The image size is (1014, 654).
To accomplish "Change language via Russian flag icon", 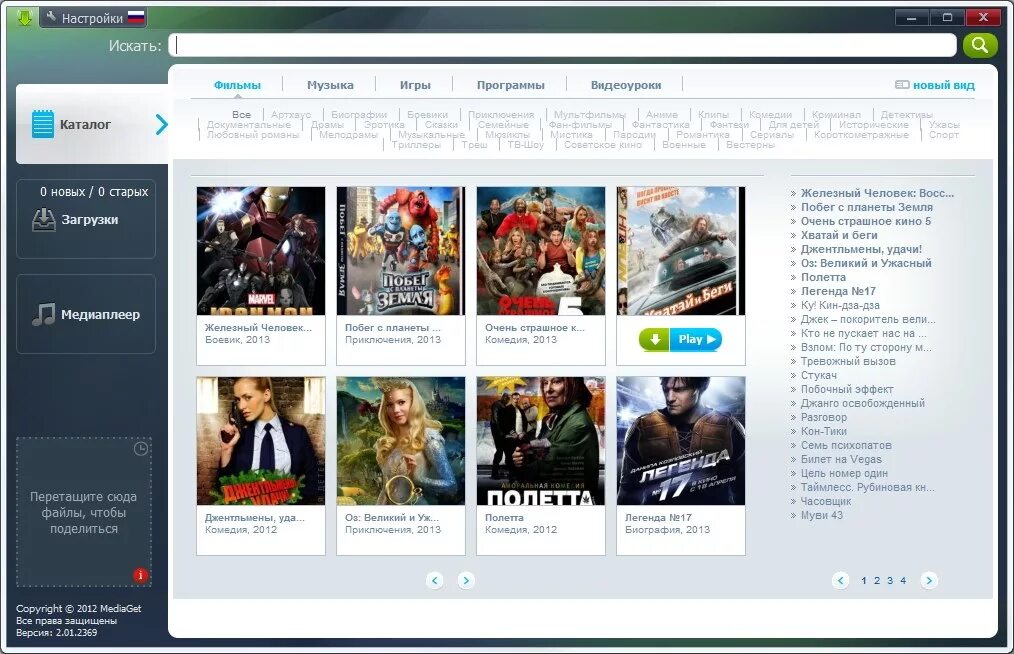I will (136, 17).
